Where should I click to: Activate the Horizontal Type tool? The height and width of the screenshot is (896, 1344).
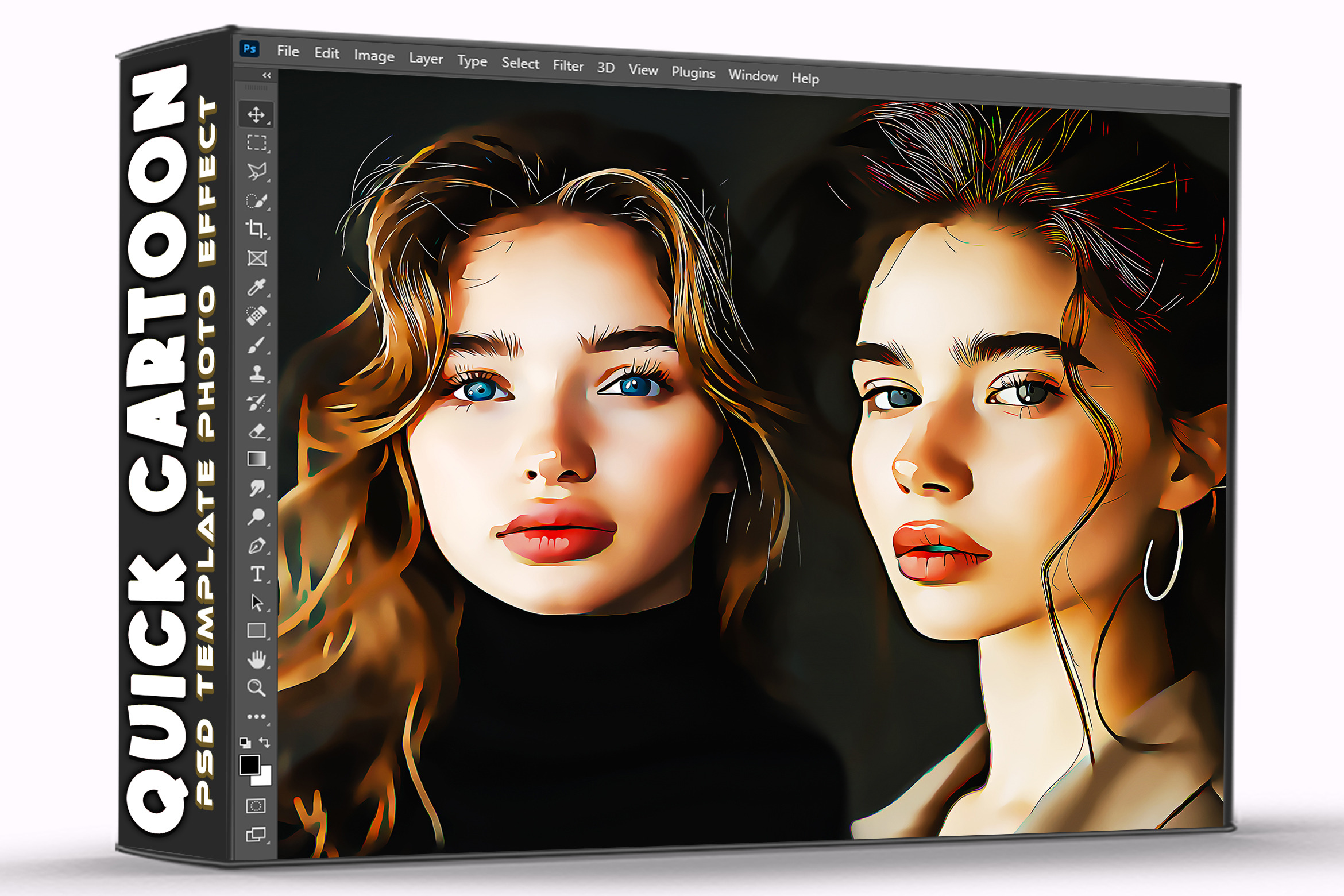point(257,574)
